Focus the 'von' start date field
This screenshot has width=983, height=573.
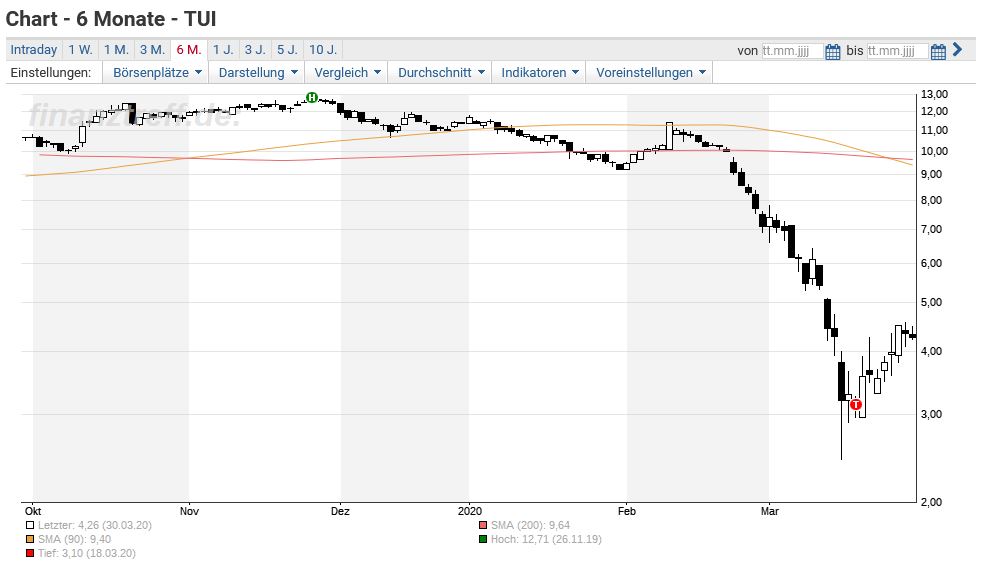[x=792, y=51]
